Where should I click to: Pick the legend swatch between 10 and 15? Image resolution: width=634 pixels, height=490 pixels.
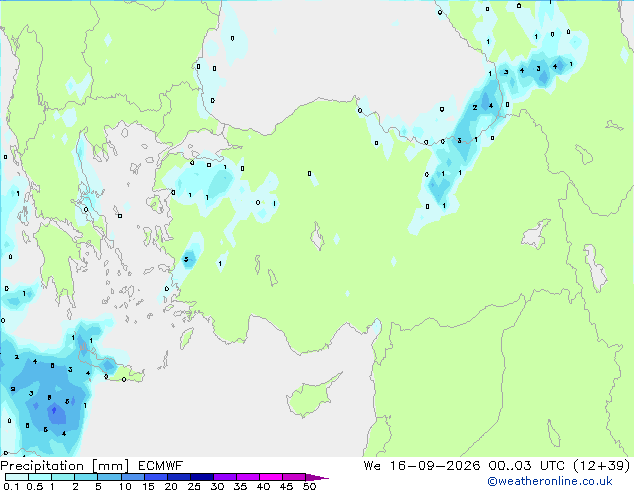[133, 477]
